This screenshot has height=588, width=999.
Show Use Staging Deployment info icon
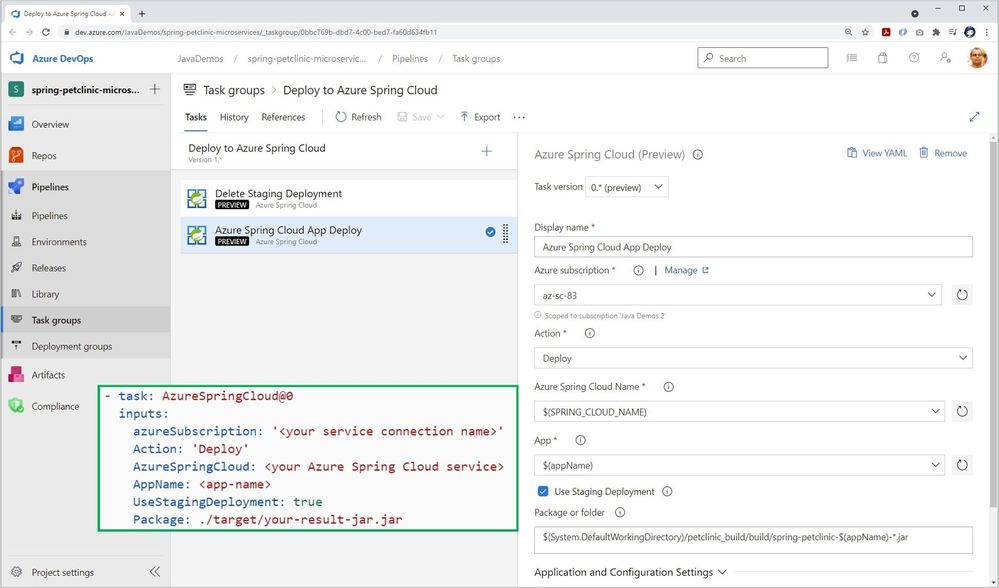pyautogui.click(x=667, y=491)
